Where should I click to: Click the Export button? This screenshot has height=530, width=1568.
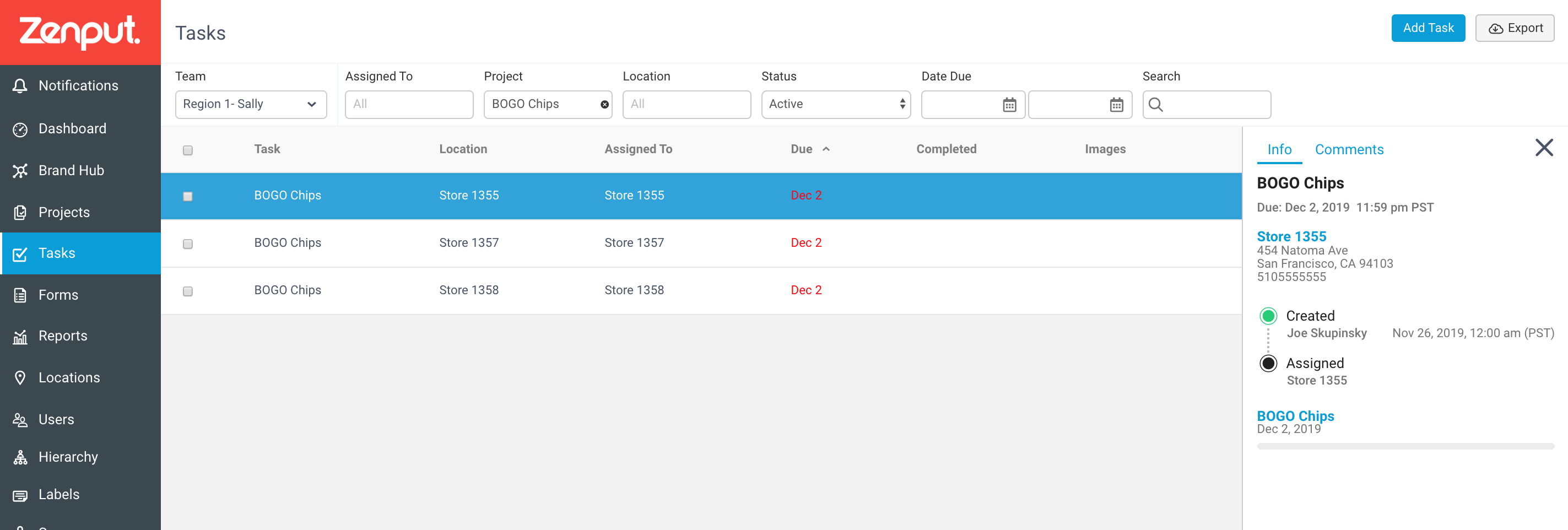tap(1515, 28)
